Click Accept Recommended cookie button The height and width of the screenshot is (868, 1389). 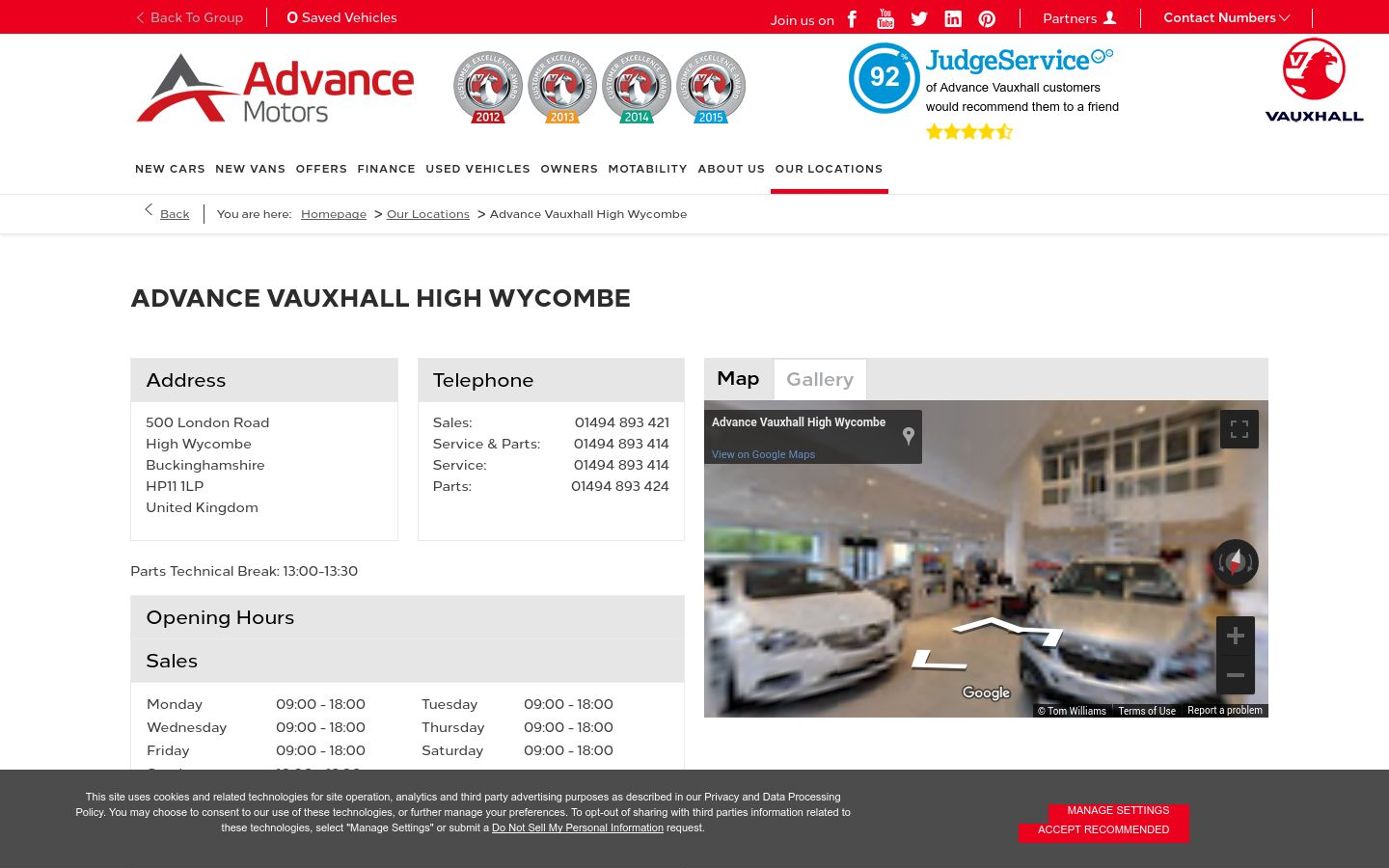[1103, 830]
